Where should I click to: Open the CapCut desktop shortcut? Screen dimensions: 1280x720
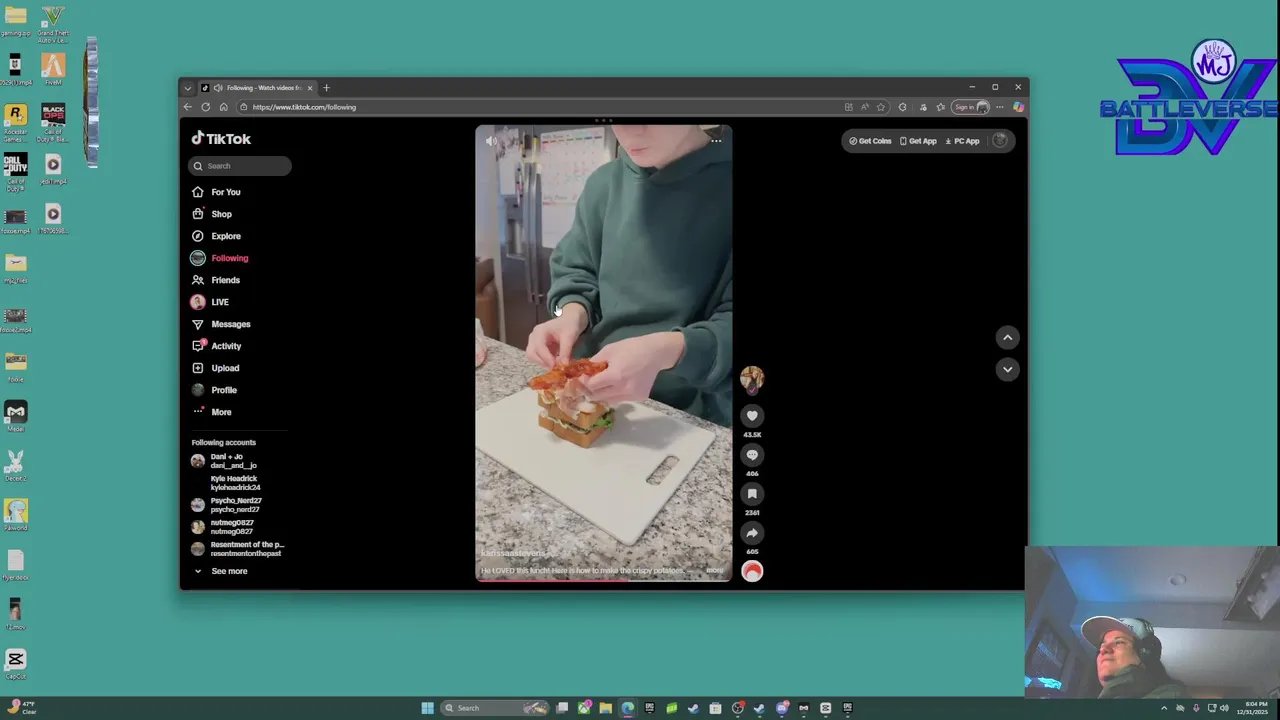tap(15, 663)
